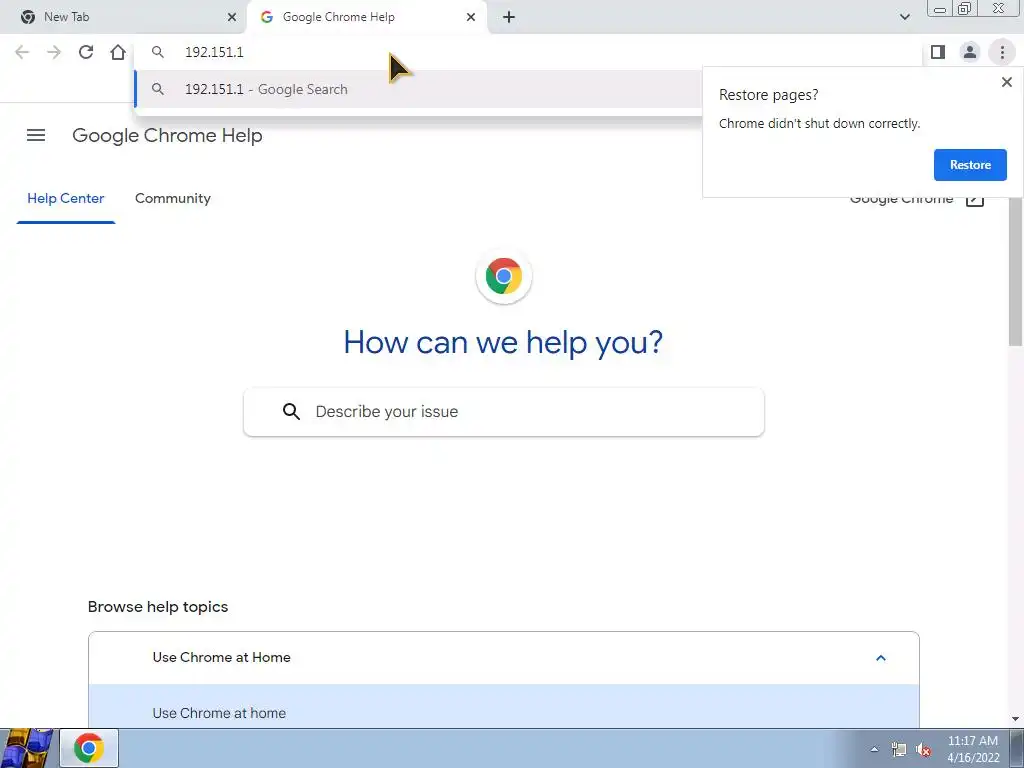The height and width of the screenshot is (768, 1024).
Task: Show hidden system tray icons
Action: pyautogui.click(x=874, y=750)
